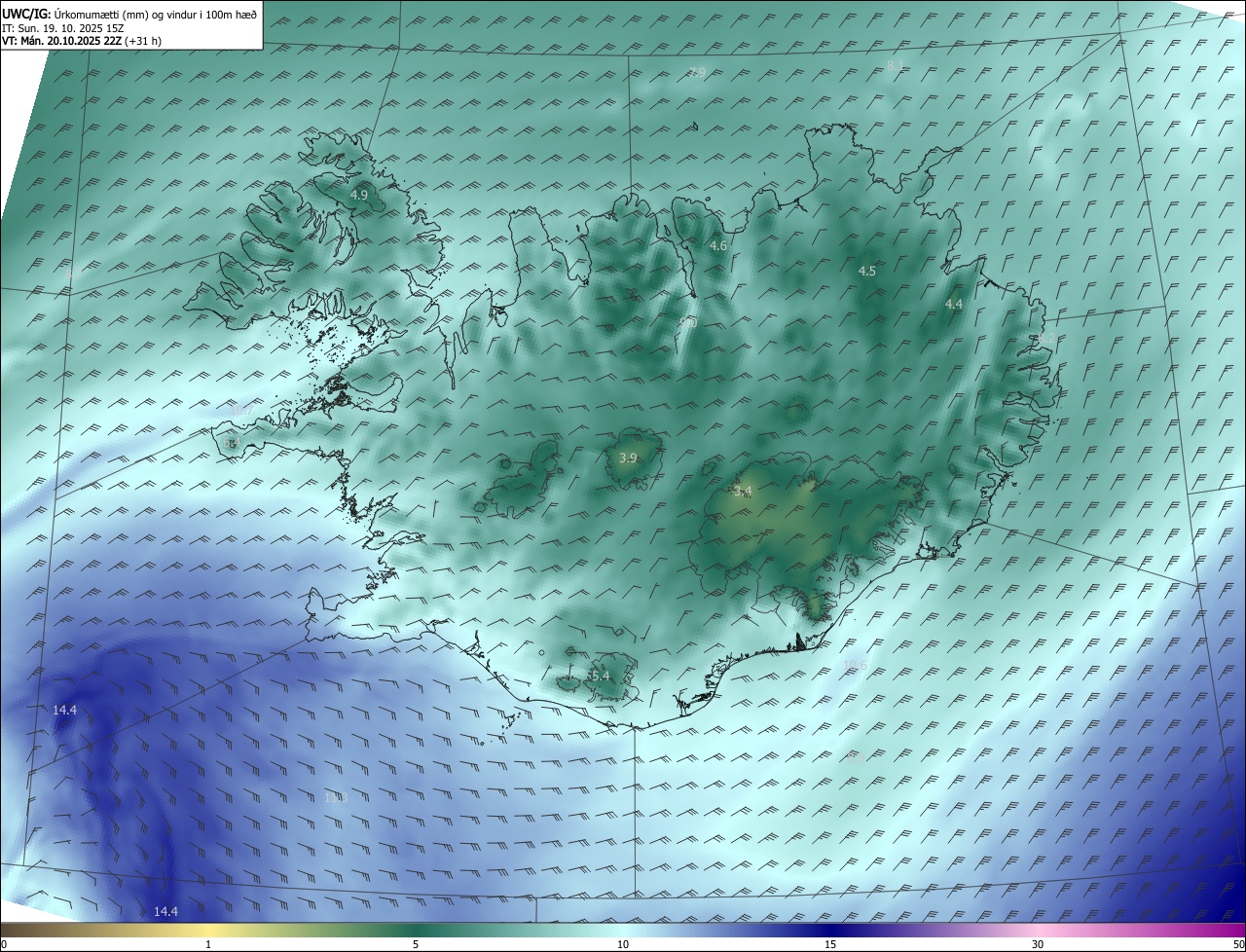Viewport: 1246px width, 952px height.
Task: Click the 14.4 value just above the color scale
Action: 166,911
